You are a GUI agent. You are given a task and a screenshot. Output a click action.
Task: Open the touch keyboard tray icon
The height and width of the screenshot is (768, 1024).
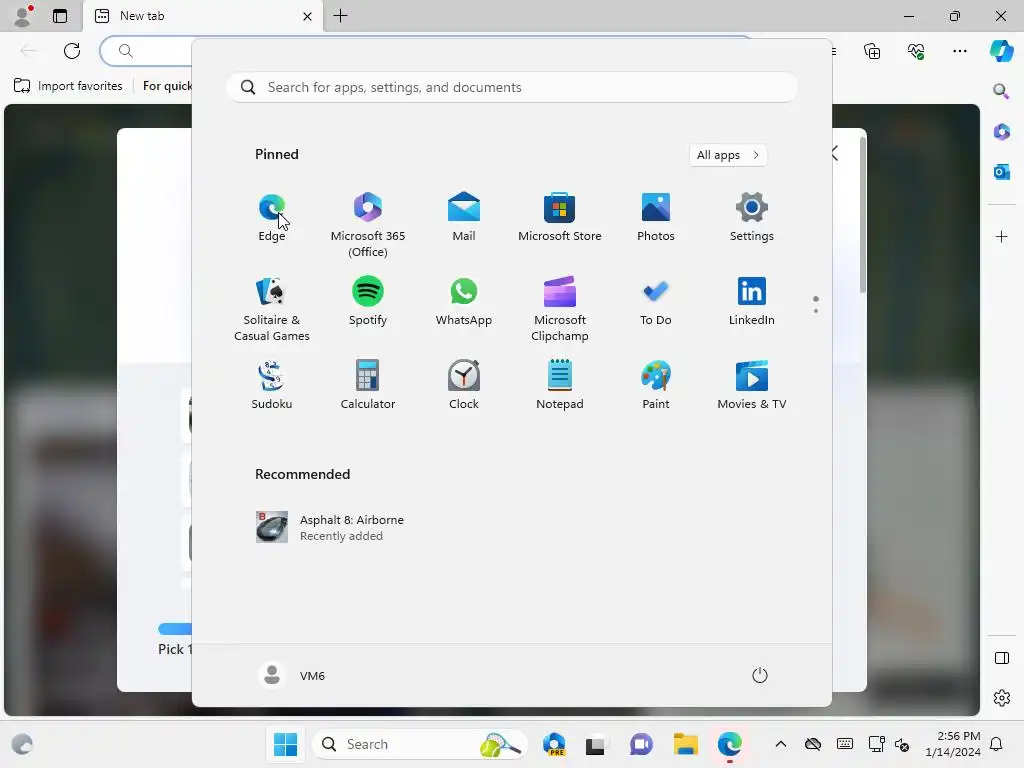point(844,744)
